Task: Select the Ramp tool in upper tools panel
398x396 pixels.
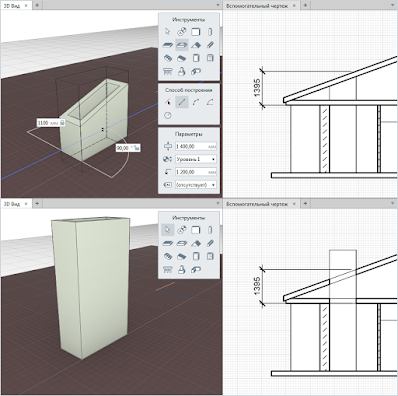Action: point(182,58)
